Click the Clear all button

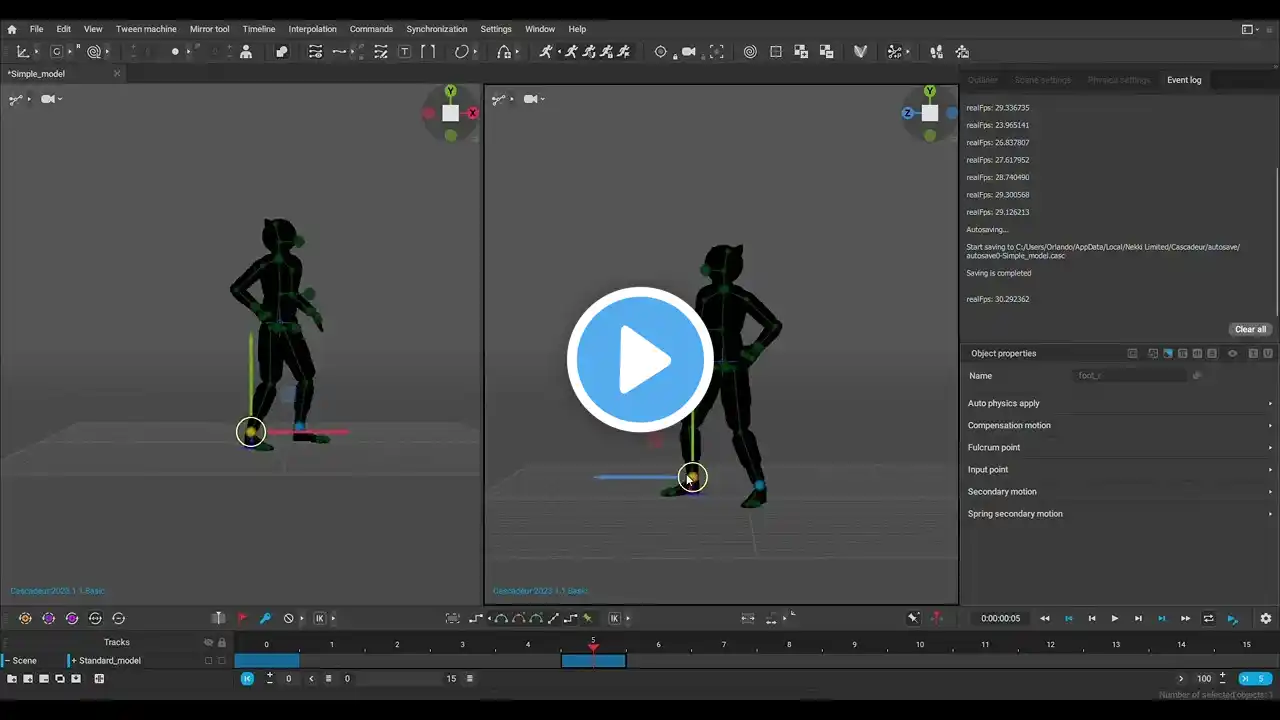click(x=1250, y=329)
